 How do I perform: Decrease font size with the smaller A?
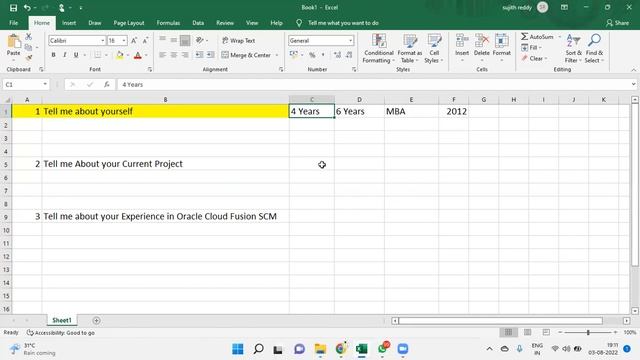pos(145,40)
